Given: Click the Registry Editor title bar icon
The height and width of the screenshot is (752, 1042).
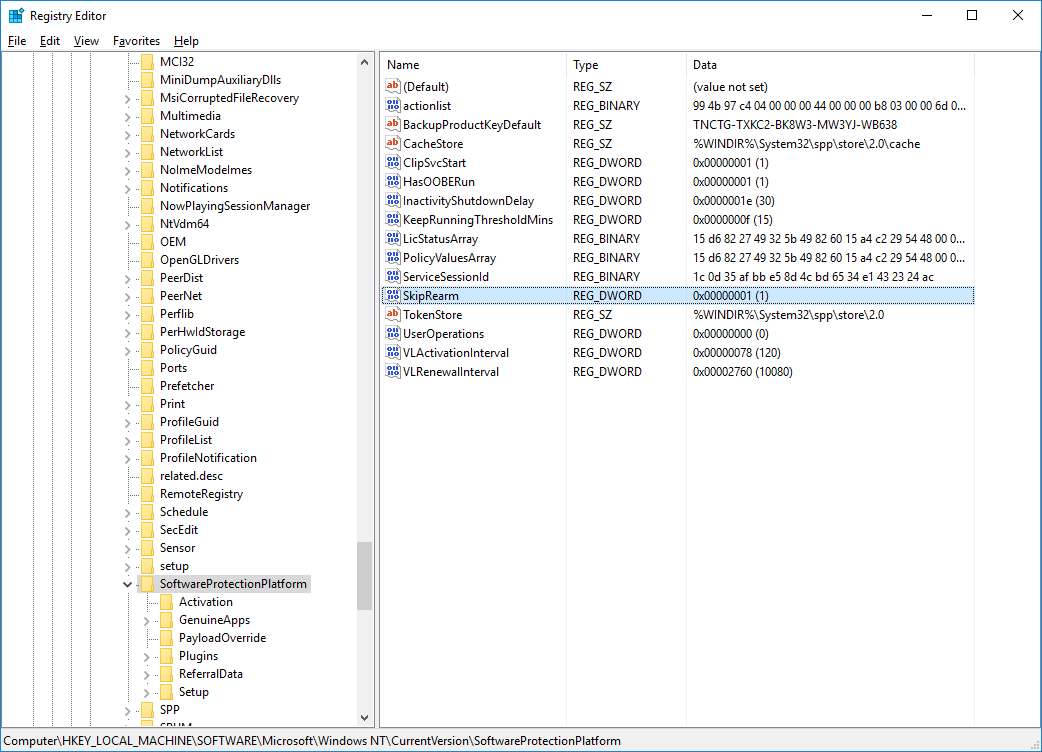Looking at the screenshot, I should tap(16, 15).
